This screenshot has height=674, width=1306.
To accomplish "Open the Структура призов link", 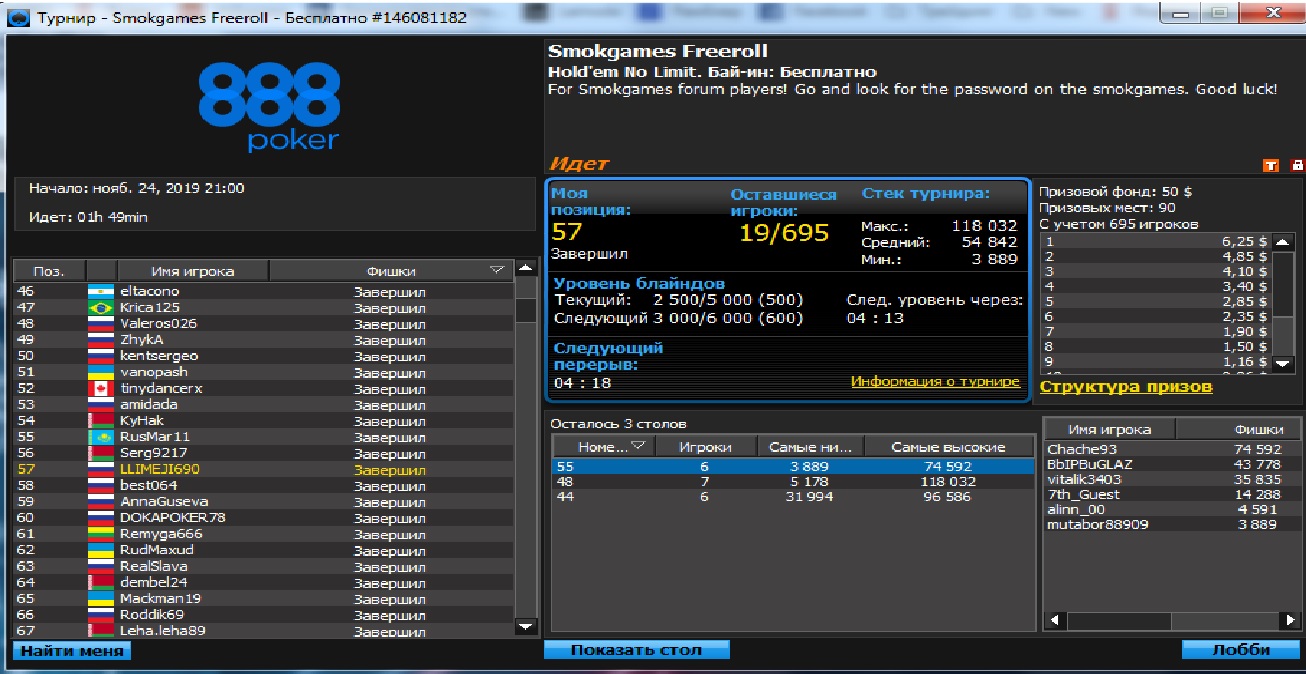I will pos(1126,387).
